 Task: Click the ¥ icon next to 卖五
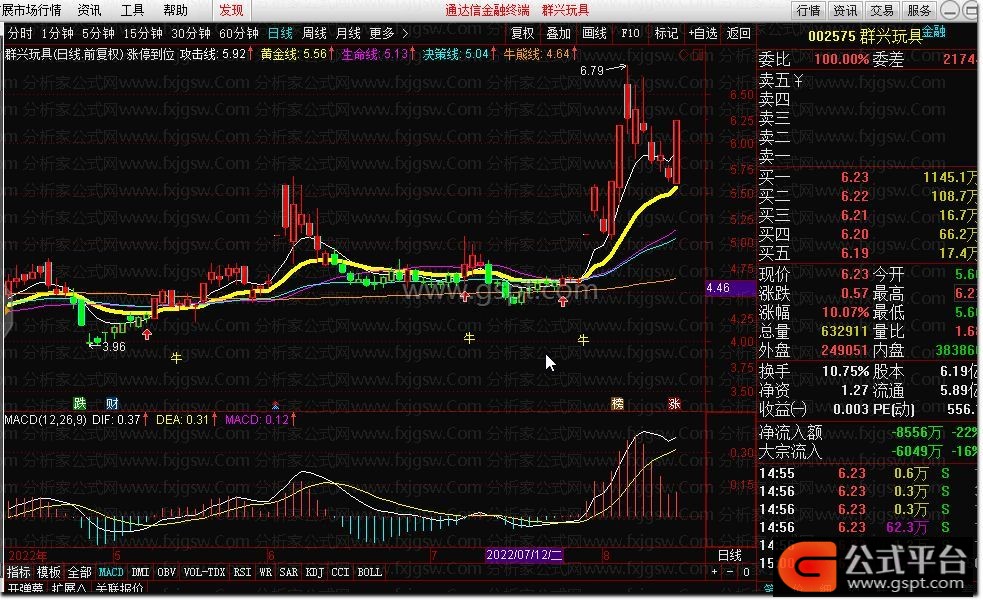point(798,81)
